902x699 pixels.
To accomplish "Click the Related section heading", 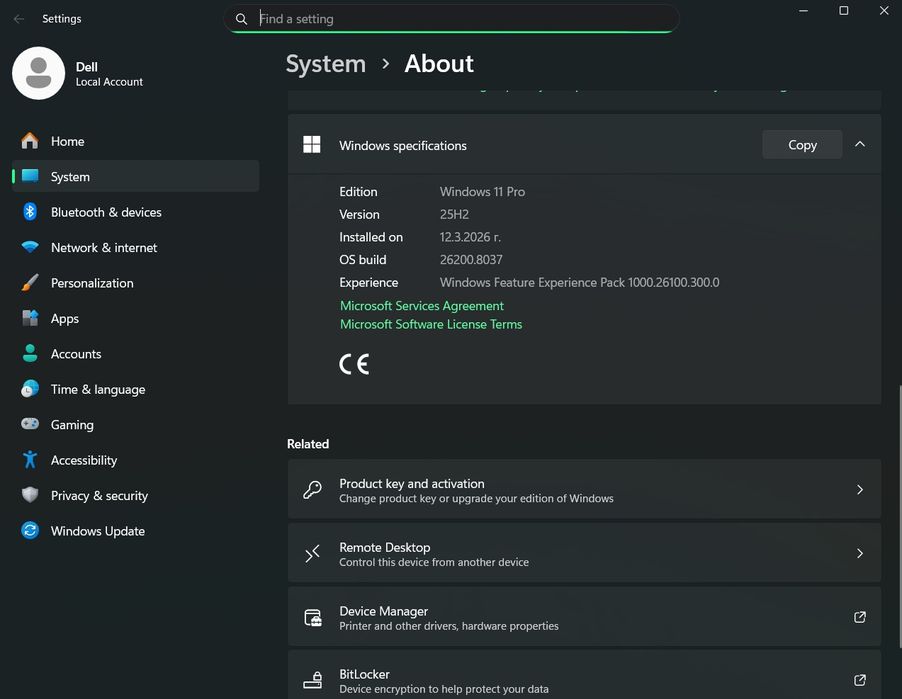I will click(308, 444).
